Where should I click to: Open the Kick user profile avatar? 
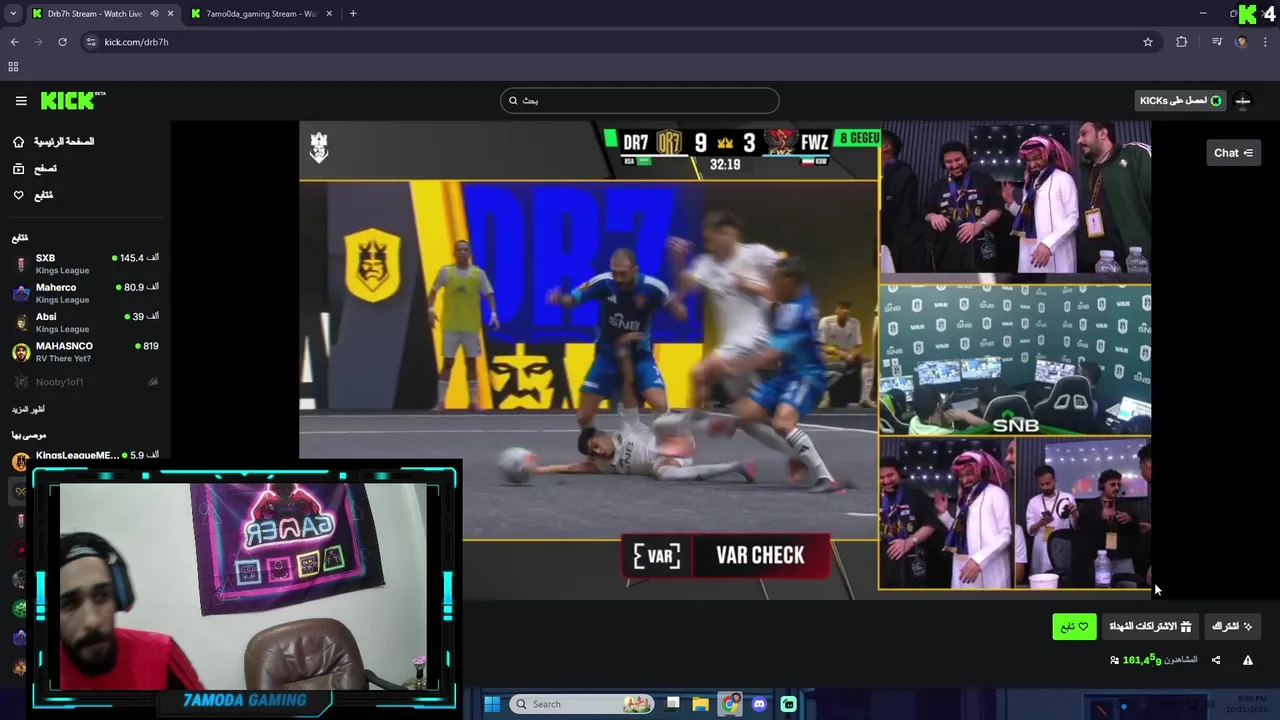[1243, 100]
